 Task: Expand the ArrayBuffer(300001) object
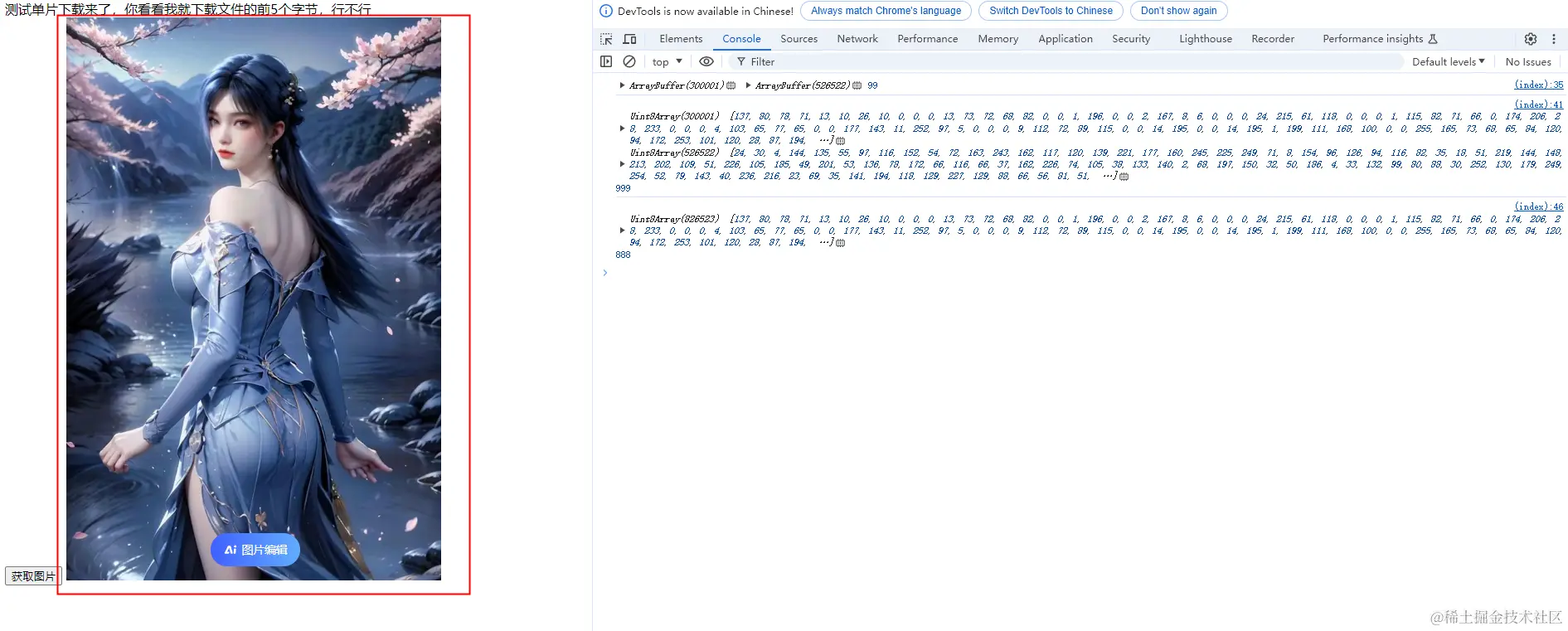coord(622,85)
